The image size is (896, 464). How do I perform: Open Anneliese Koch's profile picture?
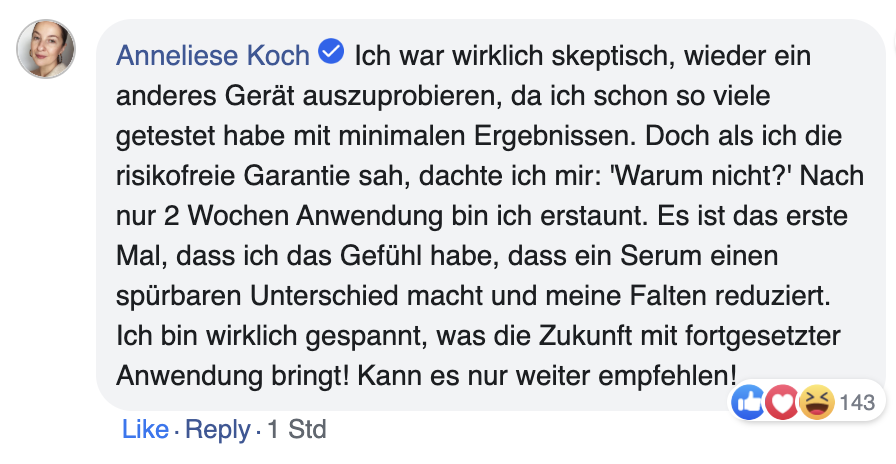coord(47,50)
